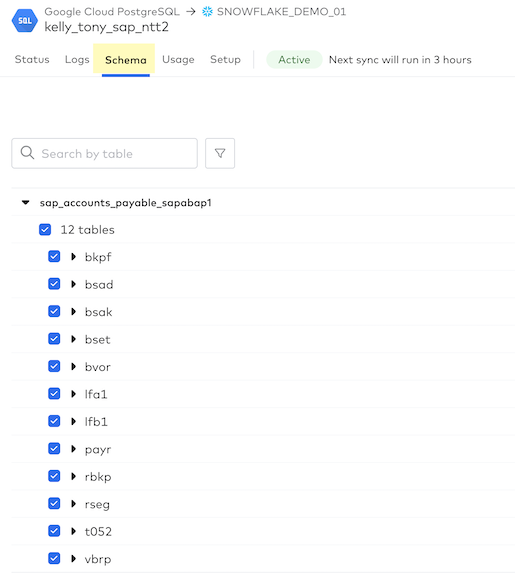Select the bvor table name
This screenshot has height=575, width=515.
(x=98, y=367)
